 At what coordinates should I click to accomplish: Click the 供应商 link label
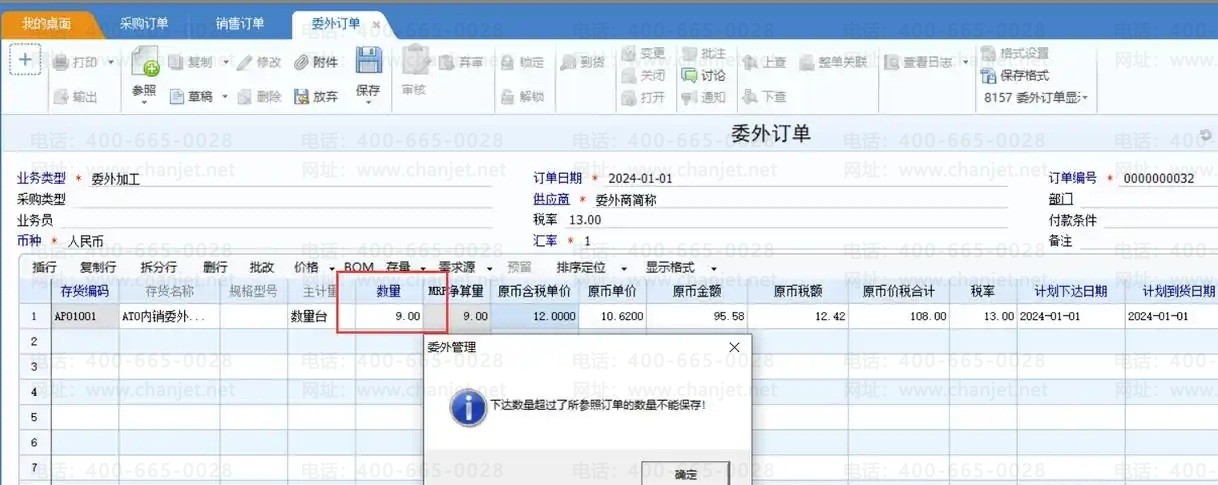[551, 199]
